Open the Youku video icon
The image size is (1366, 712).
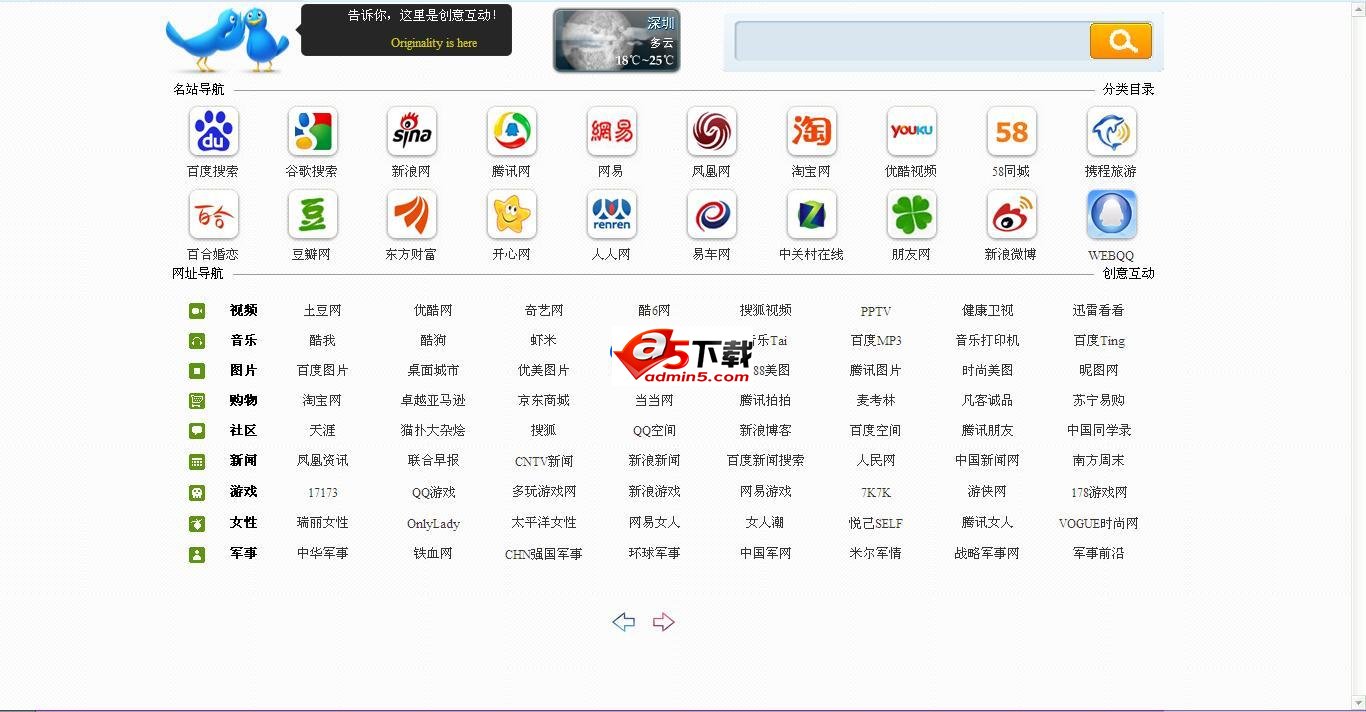click(911, 132)
